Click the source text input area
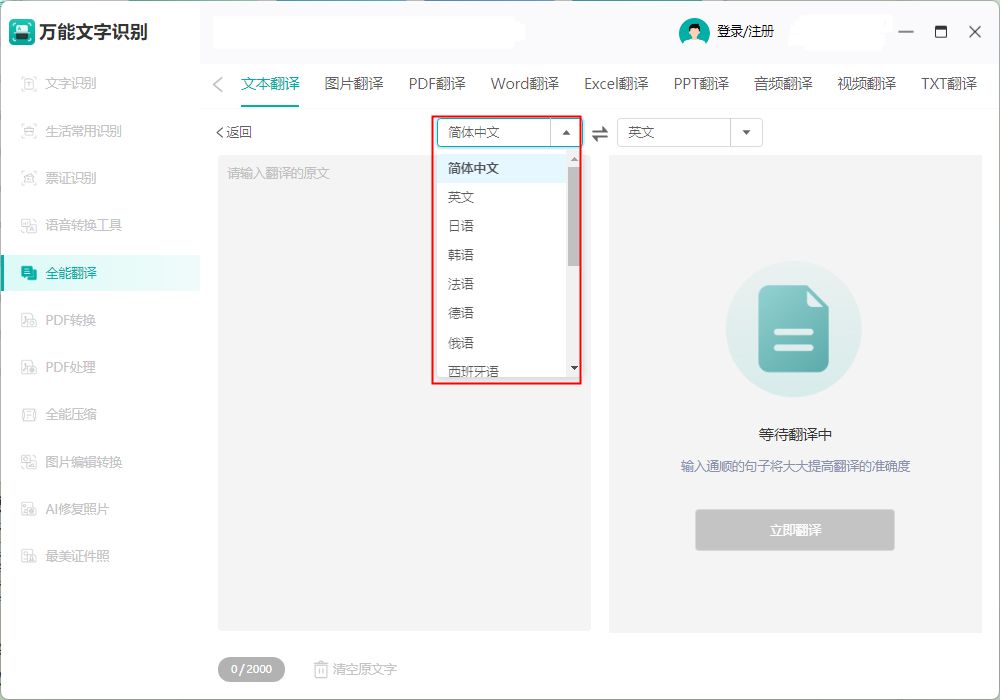Image resolution: width=1000 pixels, height=700 pixels. tap(404, 393)
